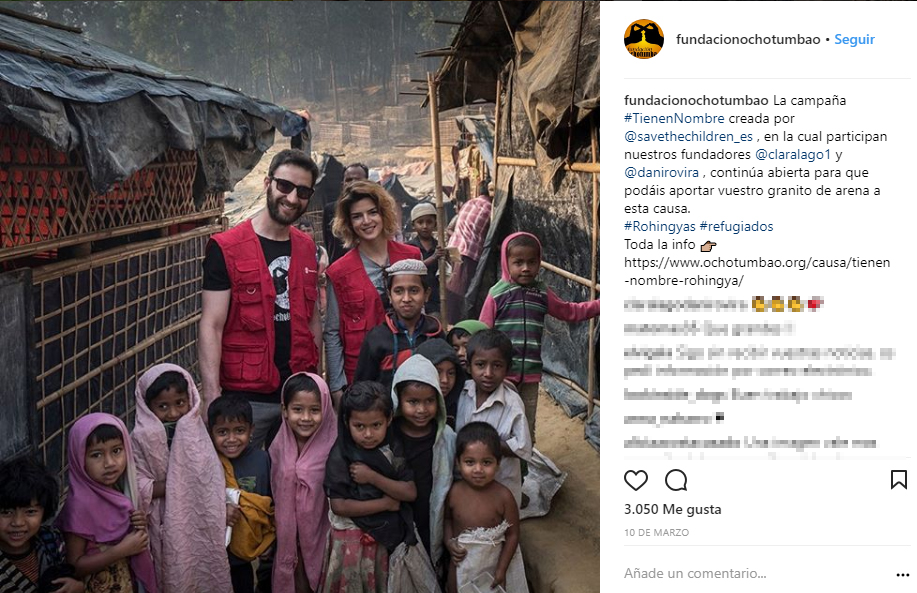Viewport: 917px width, 593px height.
Task: Open the @claralago1 profile mention
Action: pyautogui.click(x=792, y=154)
